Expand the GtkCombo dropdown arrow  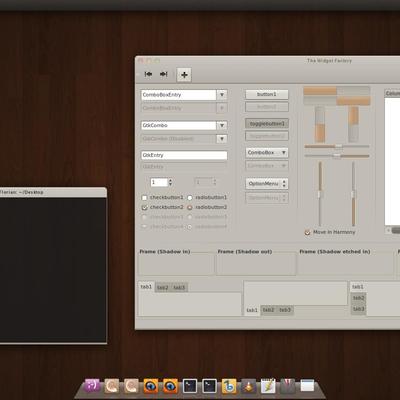pyautogui.click(x=222, y=126)
